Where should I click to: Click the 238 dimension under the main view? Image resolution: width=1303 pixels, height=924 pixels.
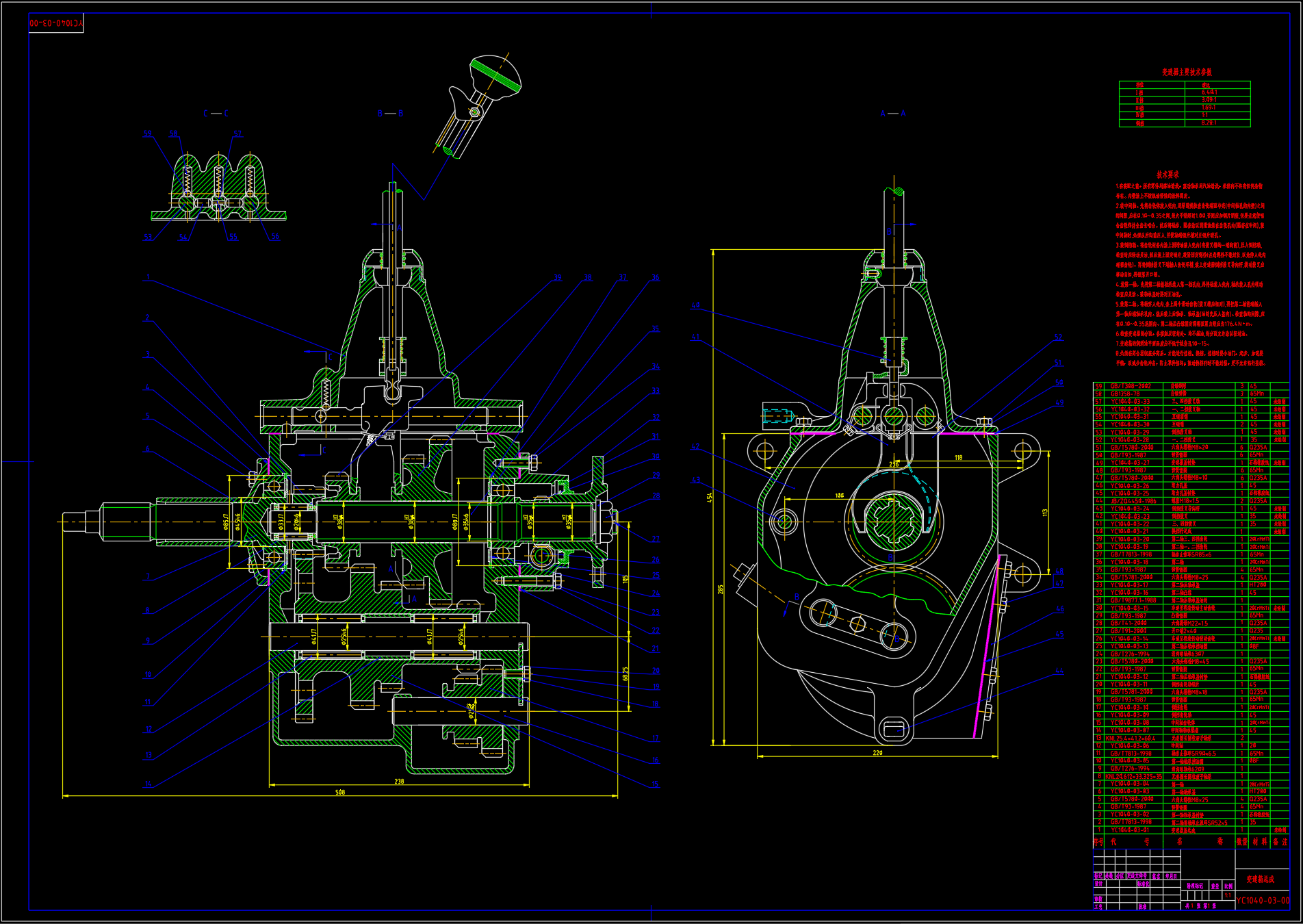click(x=399, y=781)
